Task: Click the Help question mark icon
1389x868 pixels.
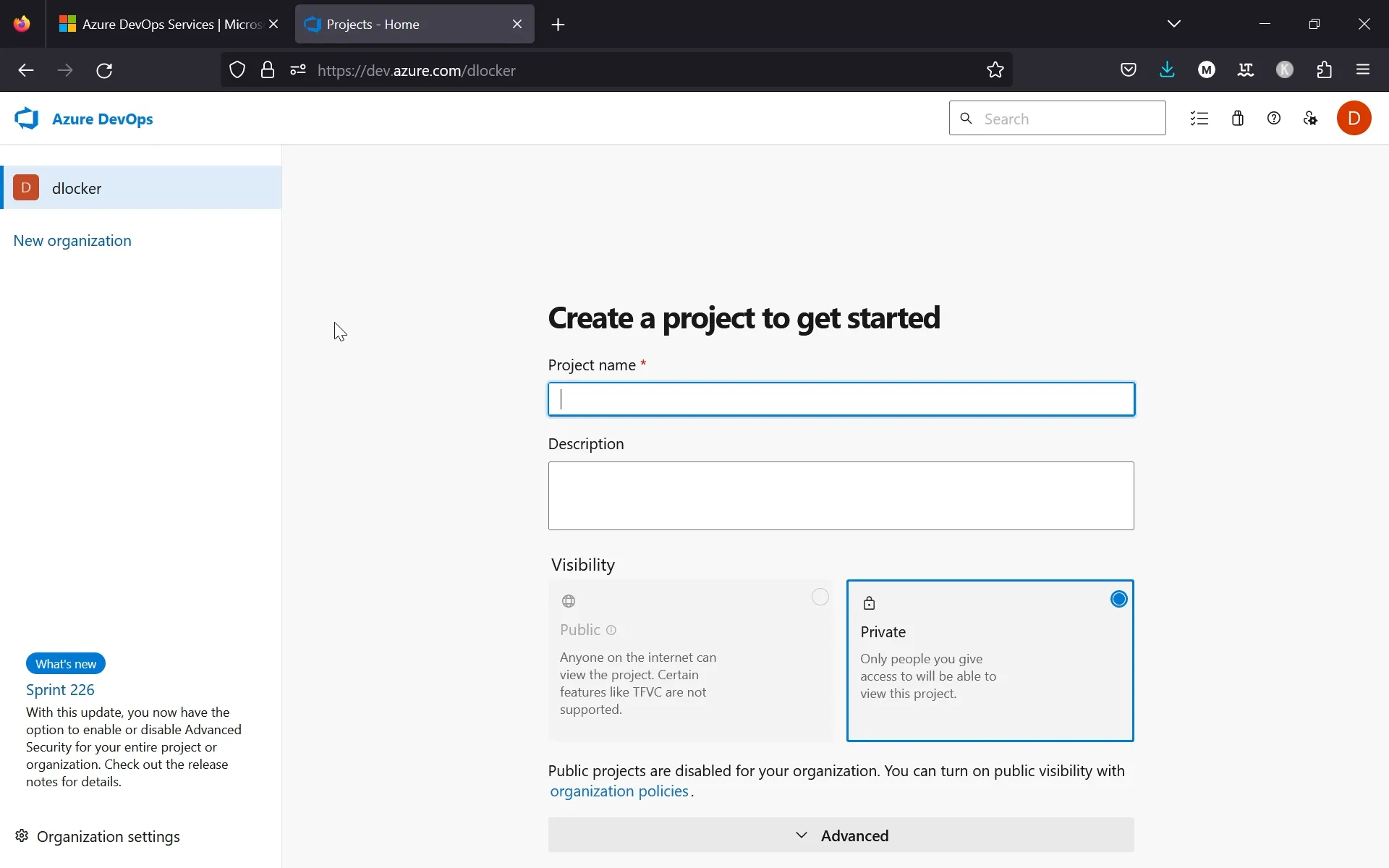Action: click(x=1274, y=118)
